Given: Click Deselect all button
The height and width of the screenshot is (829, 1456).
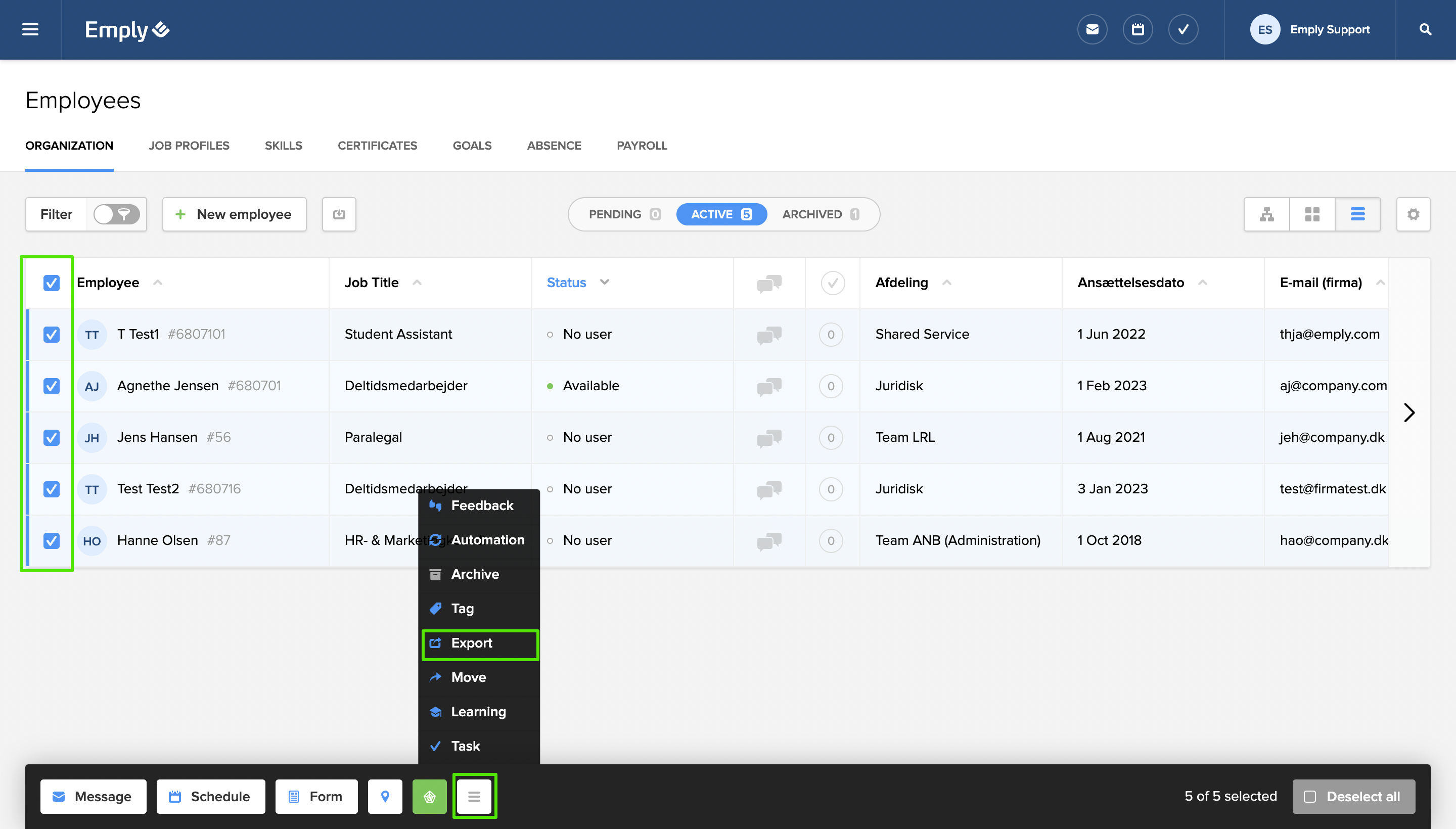Looking at the screenshot, I should pos(1353,796).
